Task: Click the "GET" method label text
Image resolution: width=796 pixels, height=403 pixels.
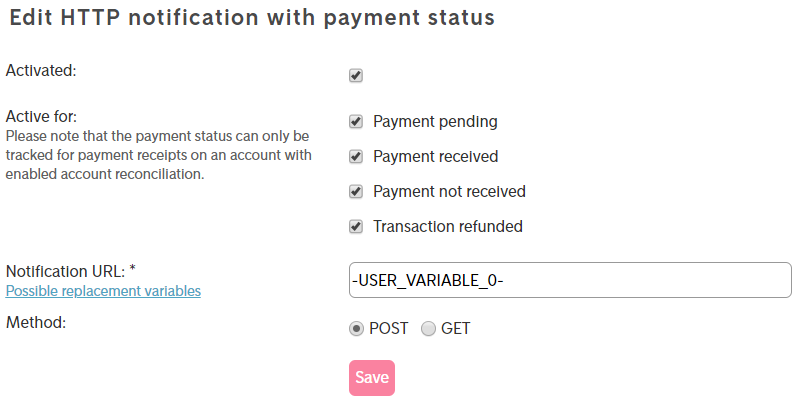Action: coord(456,328)
